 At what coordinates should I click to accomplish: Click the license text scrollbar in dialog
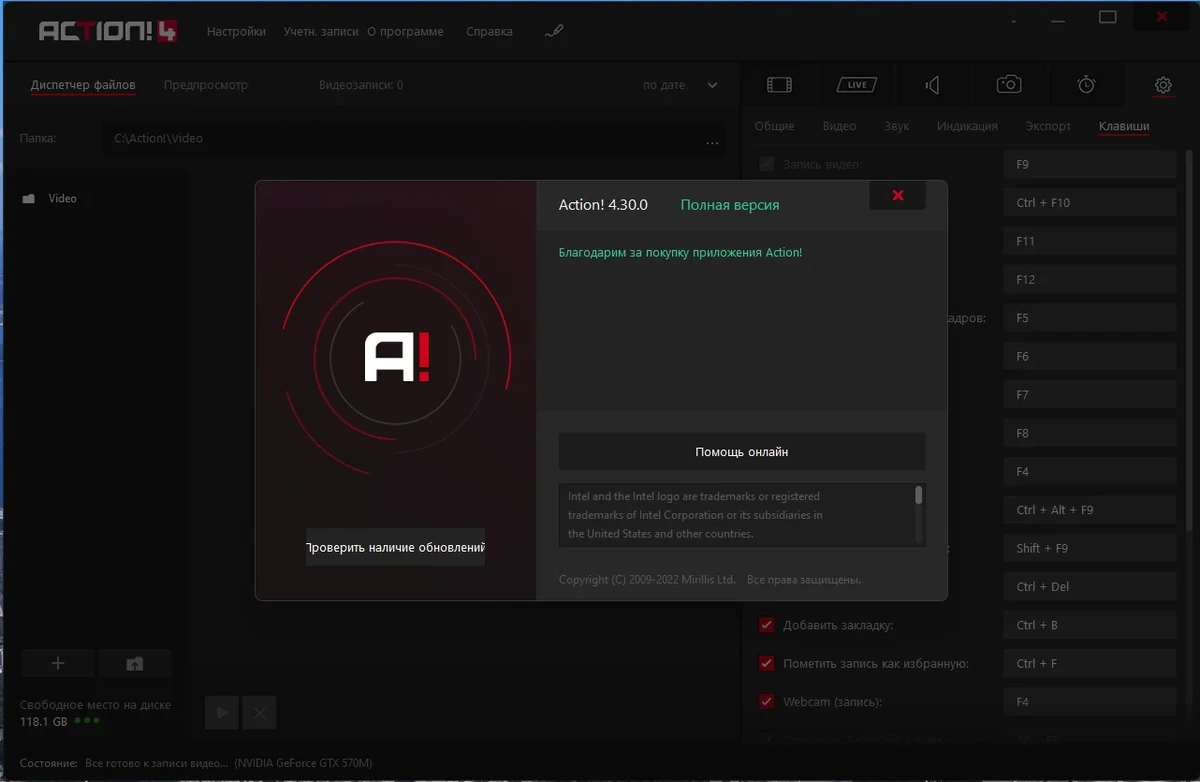[x=919, y=495]
